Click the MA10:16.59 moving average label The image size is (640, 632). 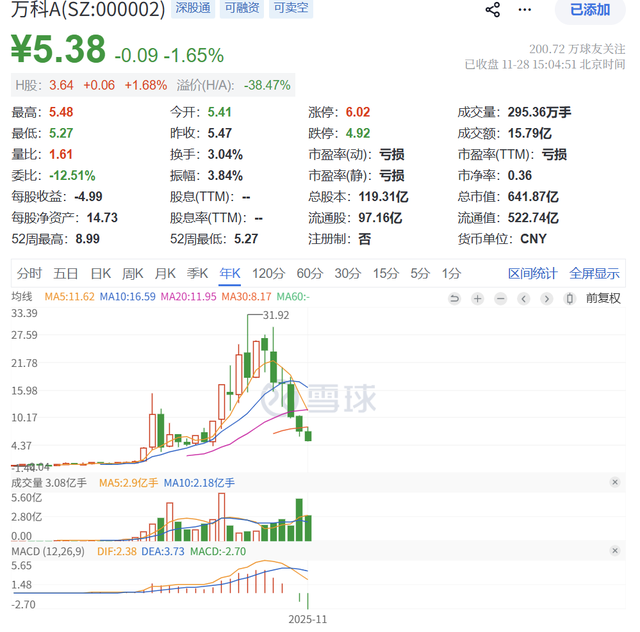point(127,296)
